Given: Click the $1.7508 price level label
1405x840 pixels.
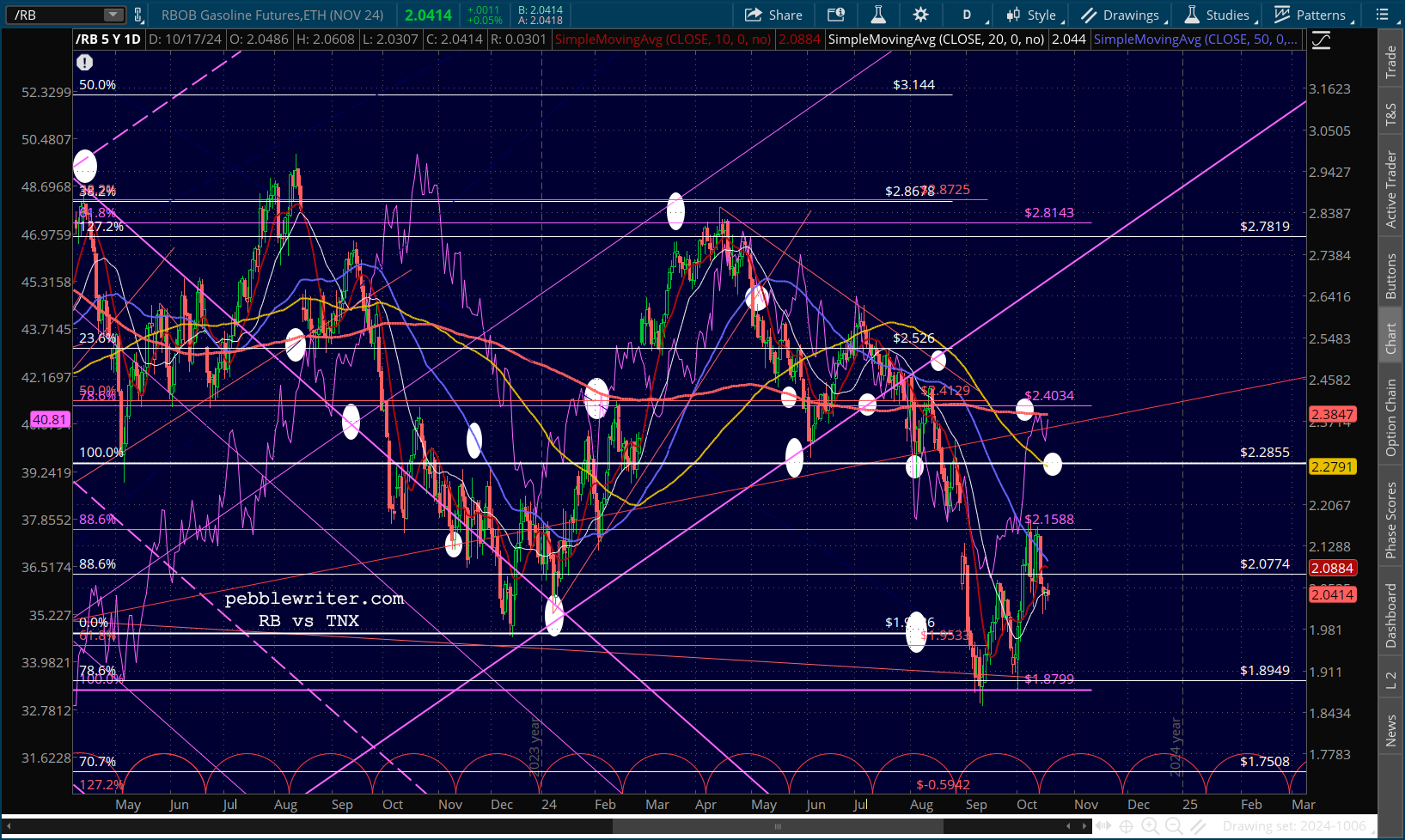Looking at the screenshot, I should point(1265,761).
